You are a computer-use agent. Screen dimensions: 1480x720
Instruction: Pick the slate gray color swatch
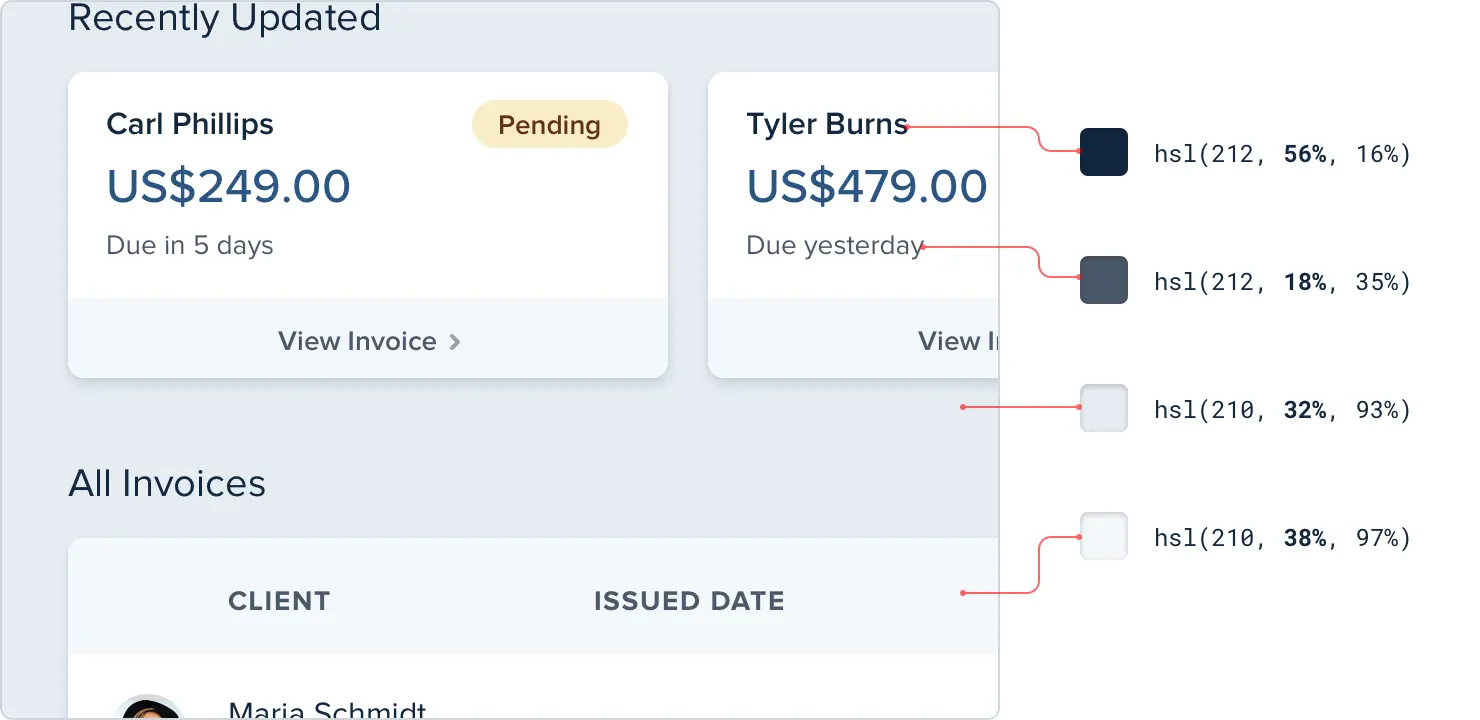pyautogui.click(x=1103, y=280)
